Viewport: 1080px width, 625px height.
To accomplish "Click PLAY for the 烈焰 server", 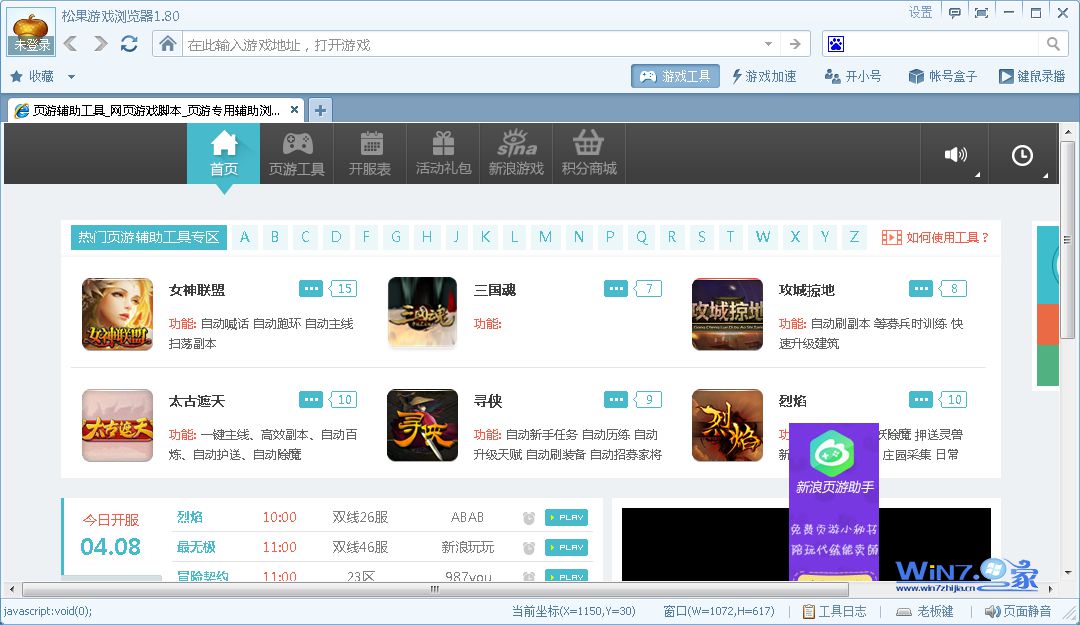I will pyautogui.click(x=565, y=518).
